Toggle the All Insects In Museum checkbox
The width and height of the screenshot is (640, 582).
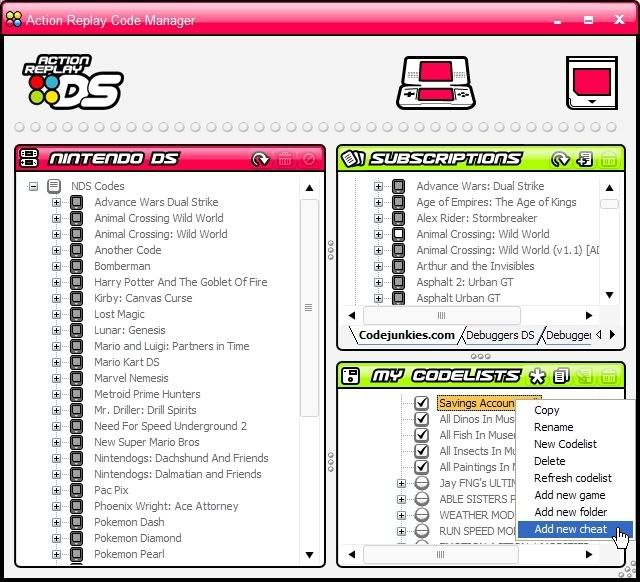[422, 451]
